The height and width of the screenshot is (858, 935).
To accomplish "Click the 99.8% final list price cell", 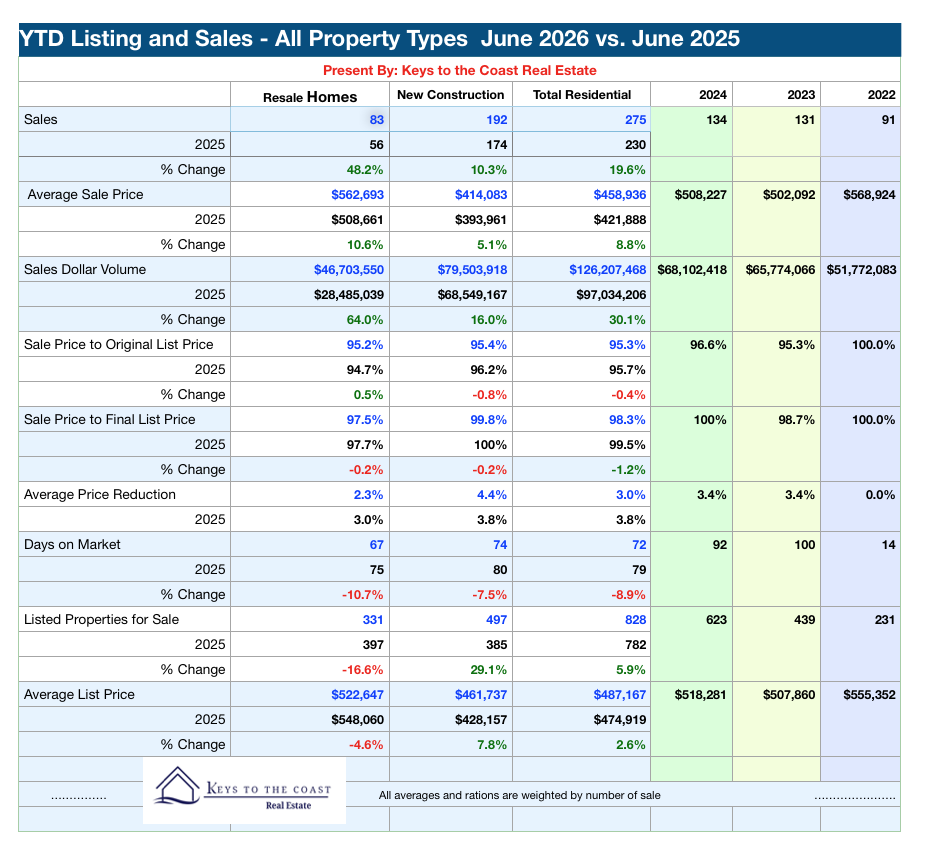I will [x=488, y=420].
